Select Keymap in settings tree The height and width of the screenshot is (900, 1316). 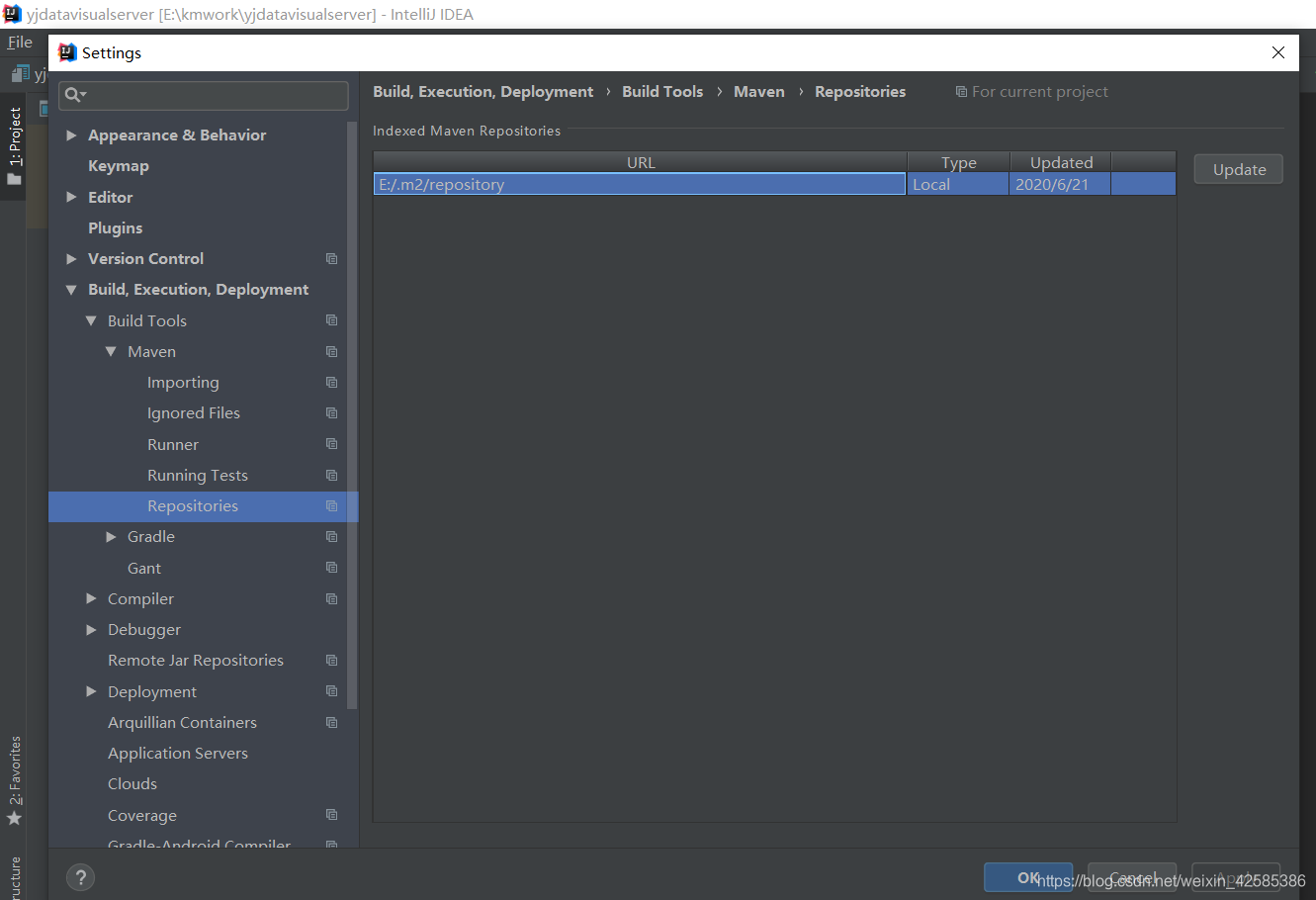coord(119,166)
